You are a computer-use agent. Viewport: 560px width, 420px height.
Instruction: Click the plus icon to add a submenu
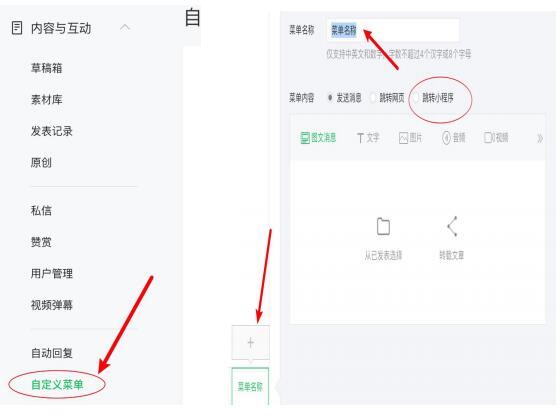[251, 342]
